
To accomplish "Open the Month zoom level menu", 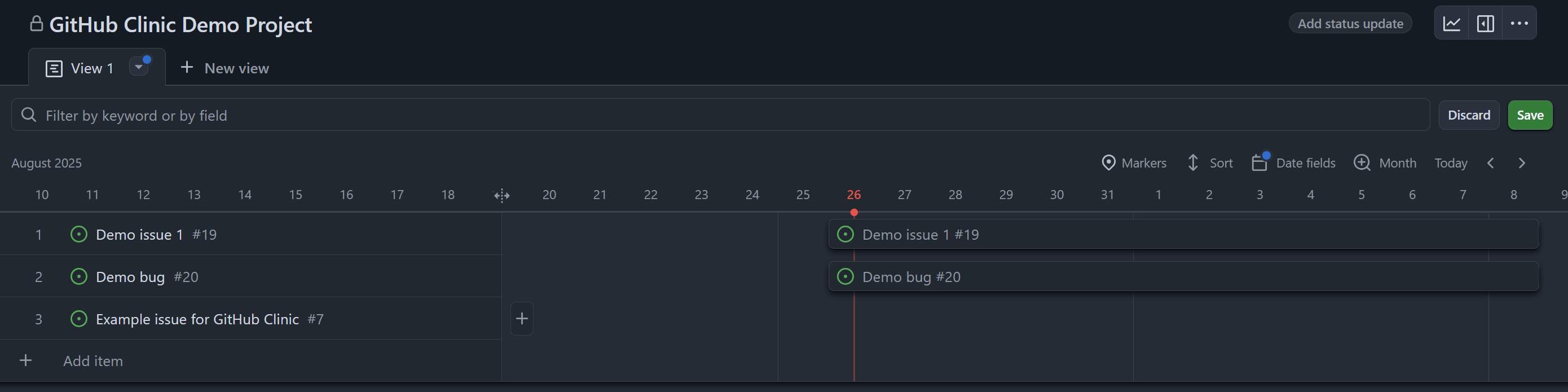I will (1385, 163).
